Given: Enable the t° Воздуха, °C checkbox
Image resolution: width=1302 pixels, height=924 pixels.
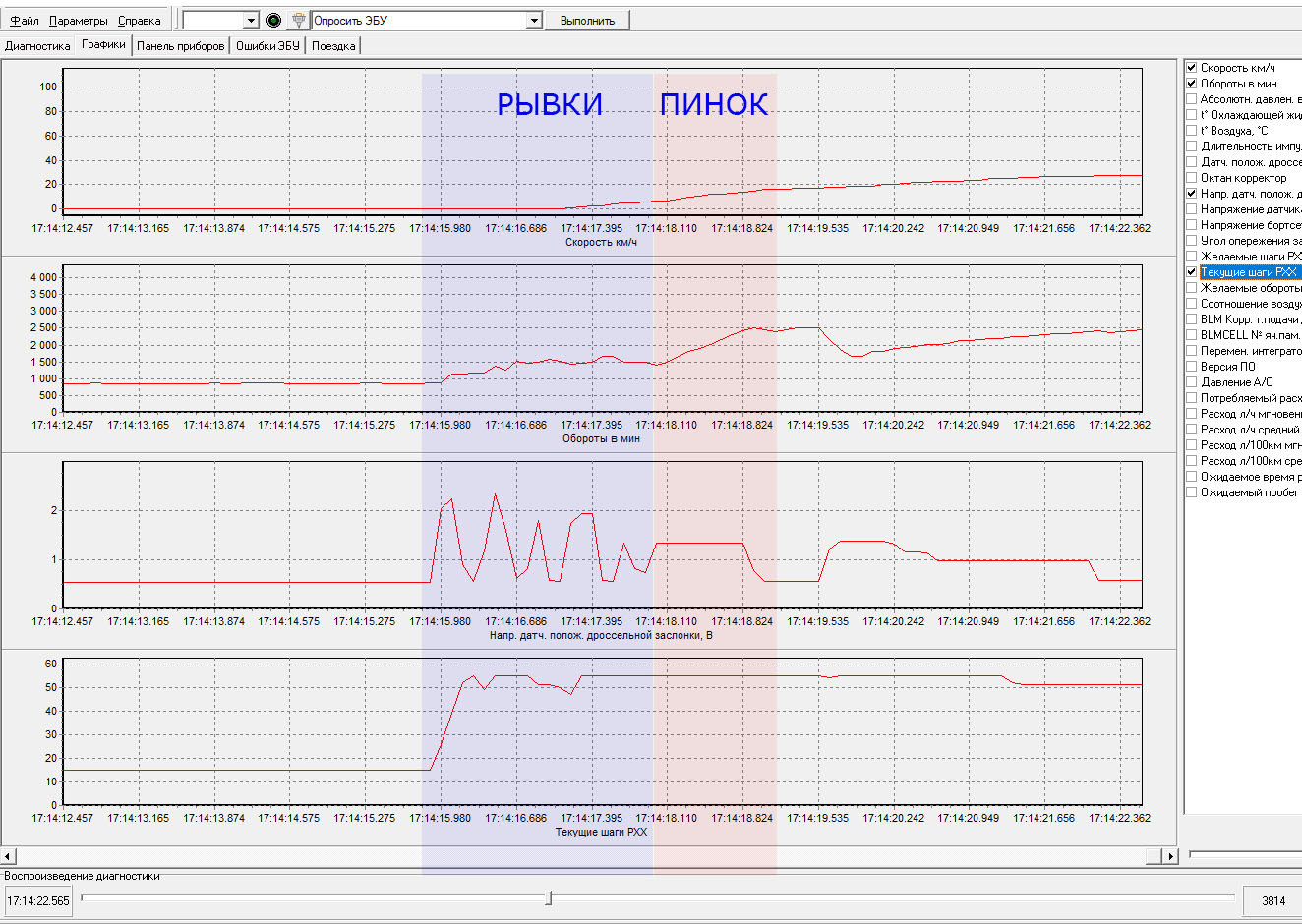Looking at the screenshot, I should click(x=1191, y=131).
